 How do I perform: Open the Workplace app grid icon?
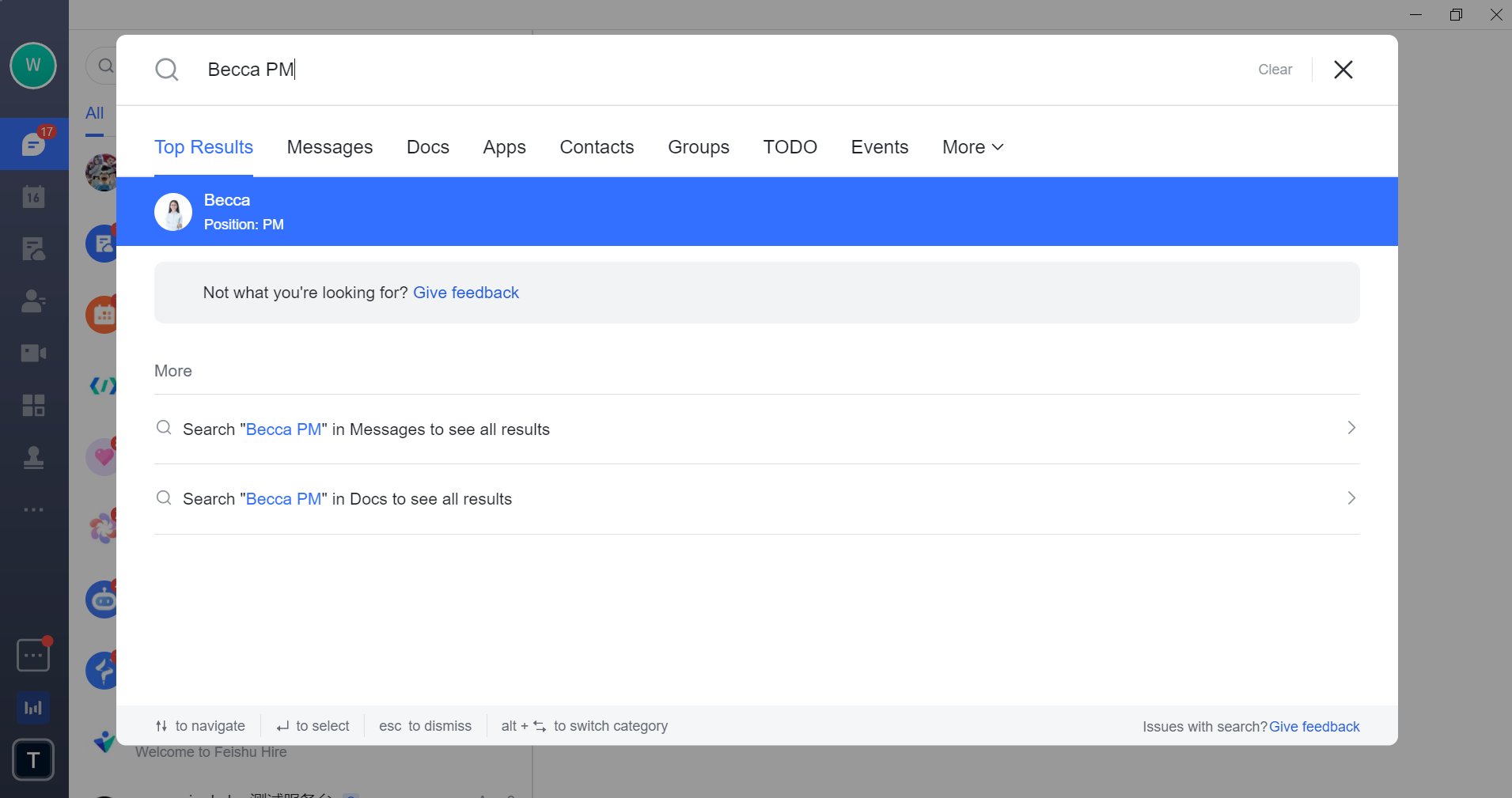(32, 405)
